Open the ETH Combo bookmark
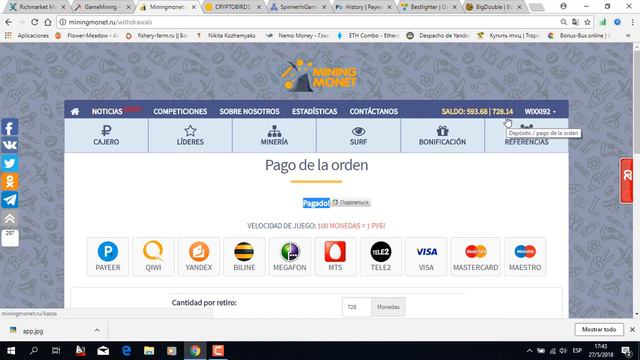640x360 pixels. coord(368,36)
